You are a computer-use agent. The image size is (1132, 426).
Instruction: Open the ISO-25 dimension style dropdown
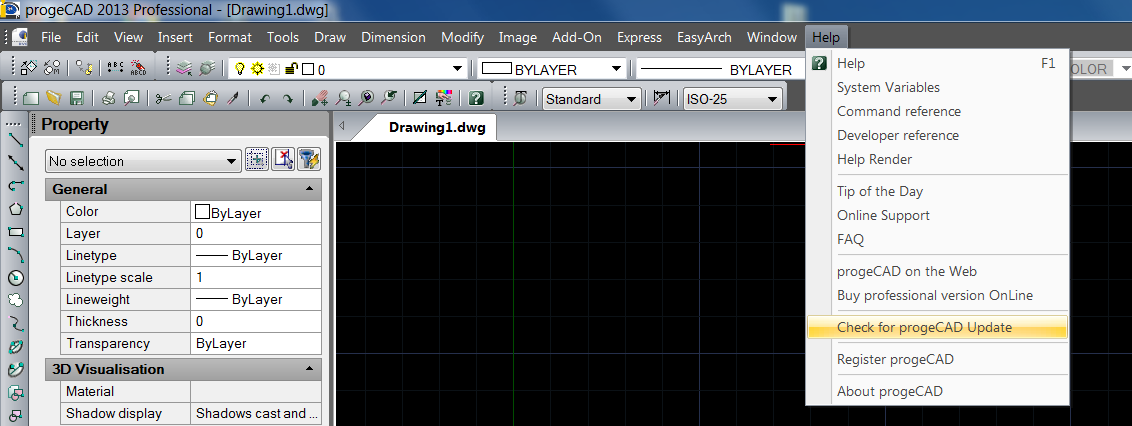tap(773, 99)
